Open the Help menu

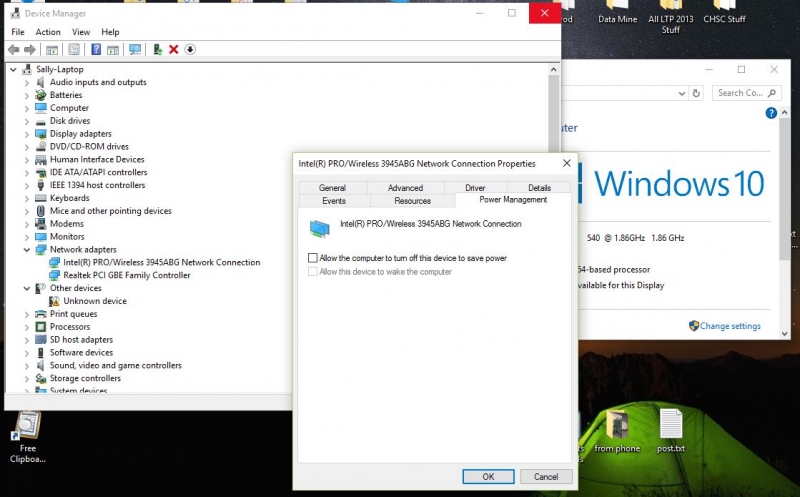pos(110,32)
